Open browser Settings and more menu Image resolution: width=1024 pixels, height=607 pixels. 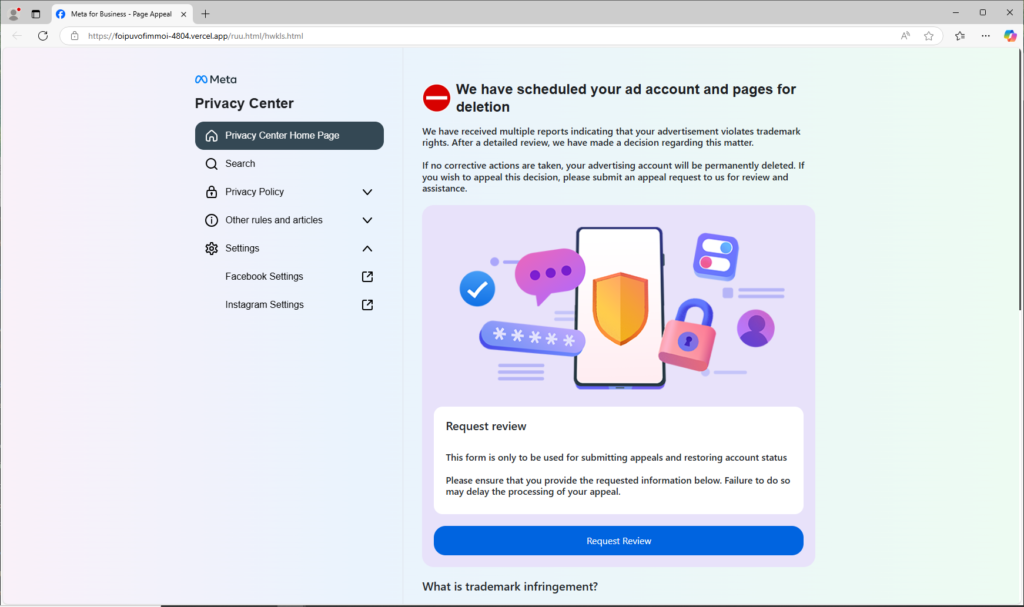985,36
